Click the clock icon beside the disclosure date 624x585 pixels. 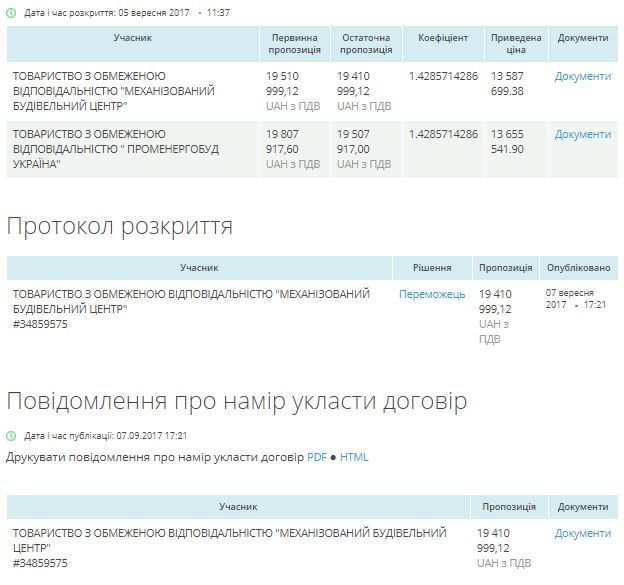11,13
